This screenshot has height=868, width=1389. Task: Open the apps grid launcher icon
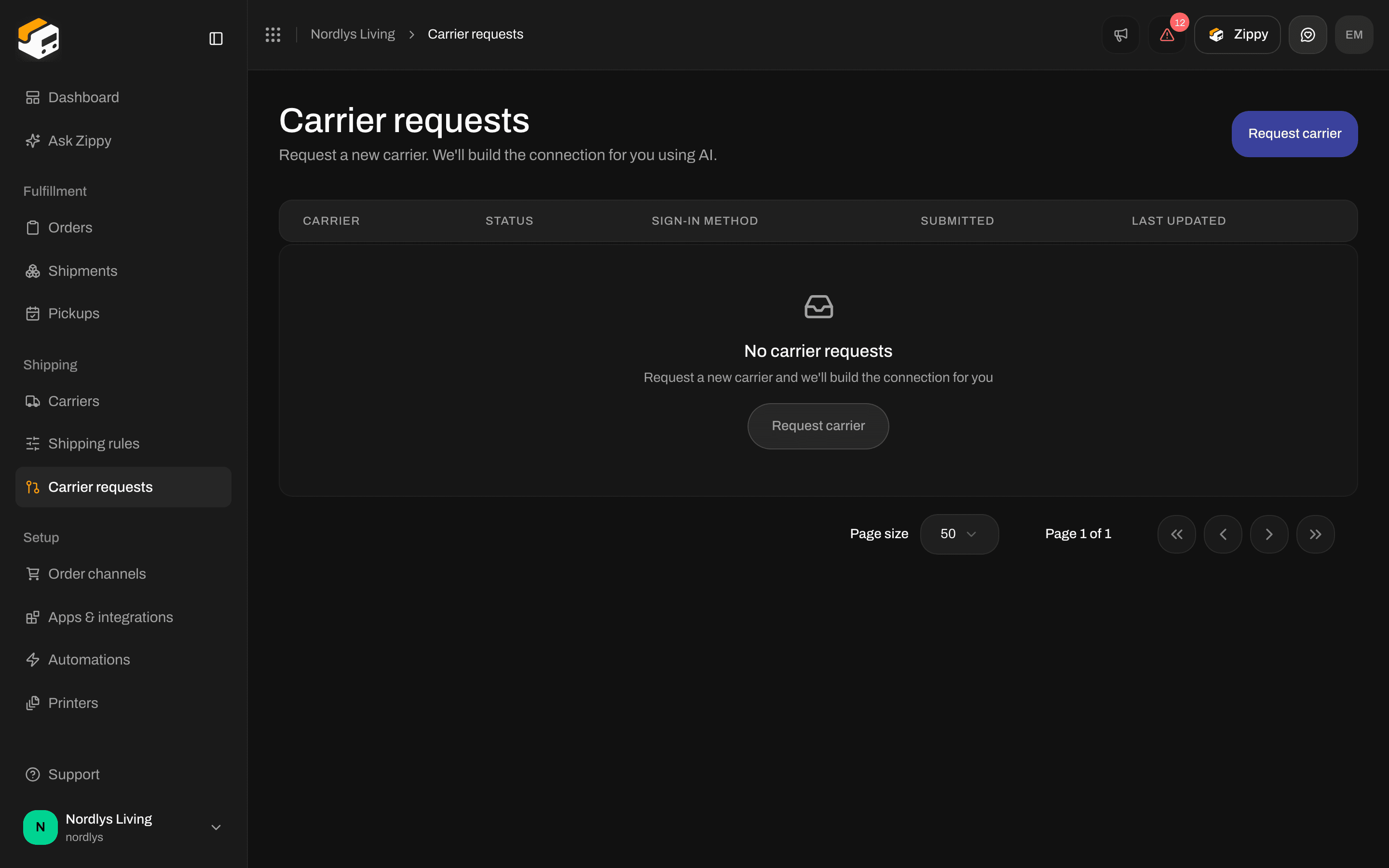click(x=272, y=34)
